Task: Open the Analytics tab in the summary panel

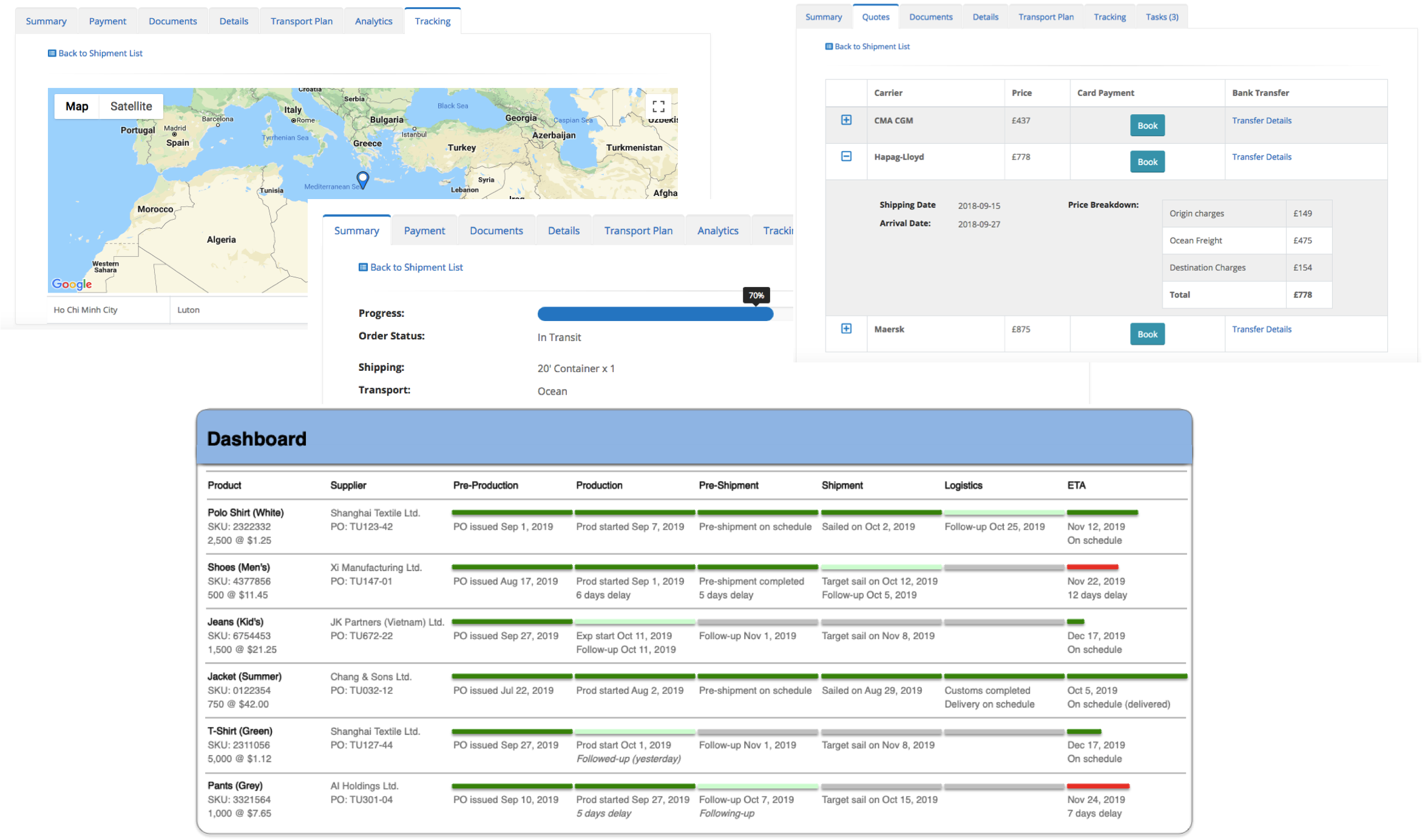Action: 718,231
